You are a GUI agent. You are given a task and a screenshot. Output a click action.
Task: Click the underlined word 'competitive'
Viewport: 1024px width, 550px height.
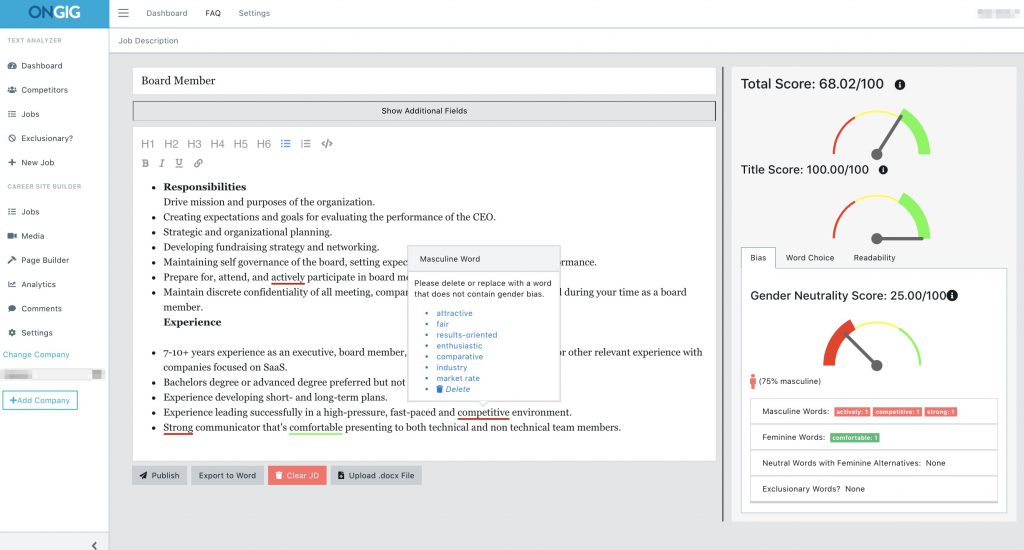coord(483,413)
